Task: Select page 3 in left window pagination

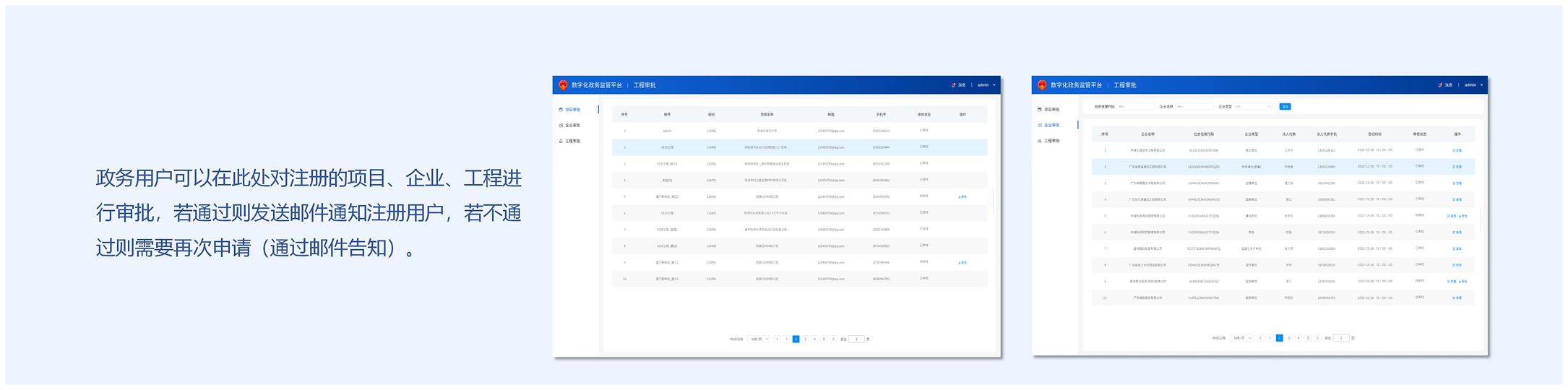Action: 806,339
